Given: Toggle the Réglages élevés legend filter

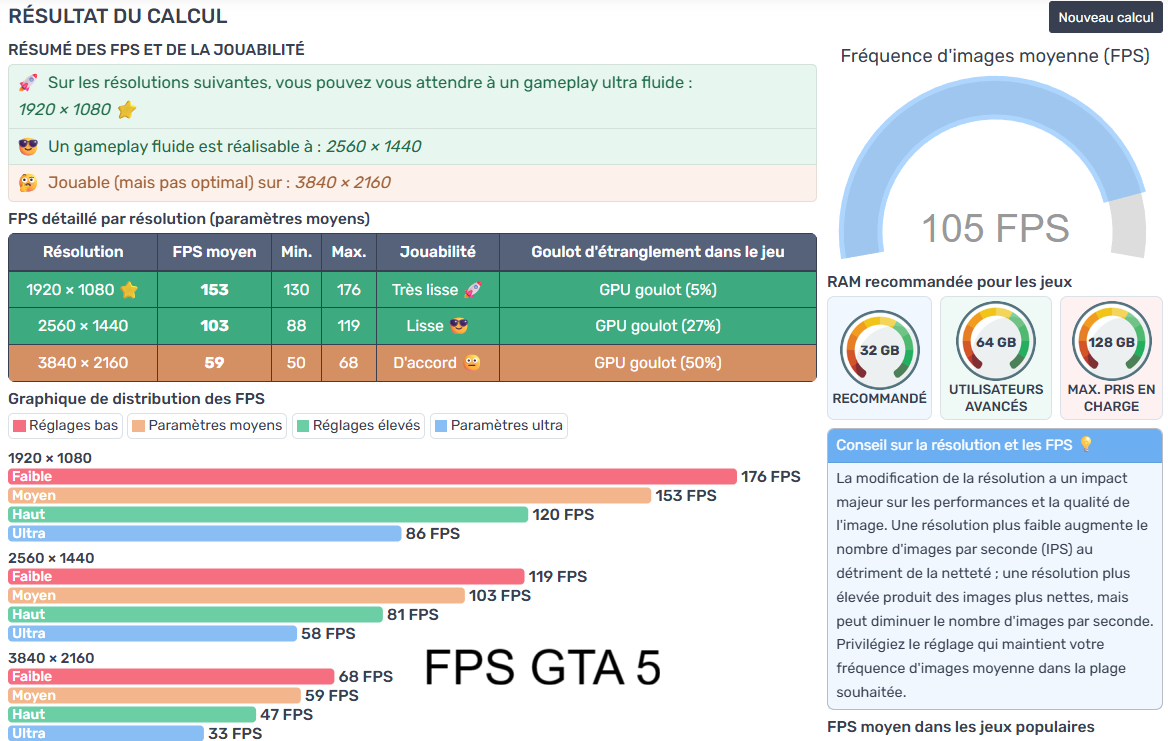Looking at the screenshot, I should pos(359,426).
